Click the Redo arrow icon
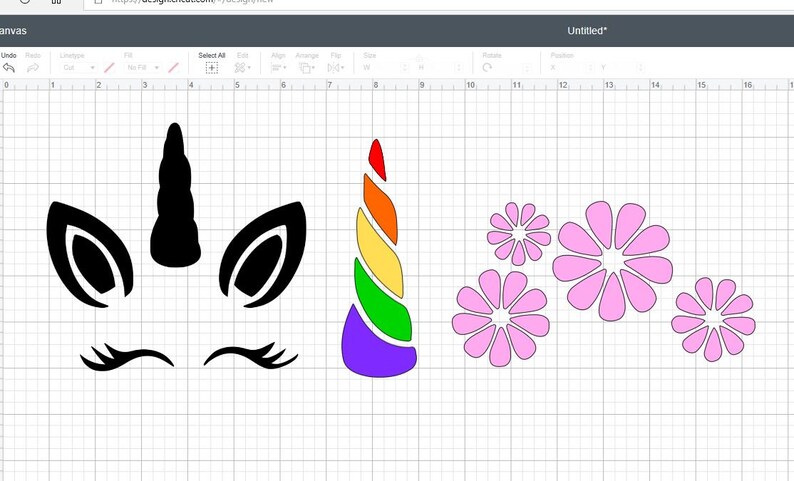The image size is (794, 481). pos(33,67)
